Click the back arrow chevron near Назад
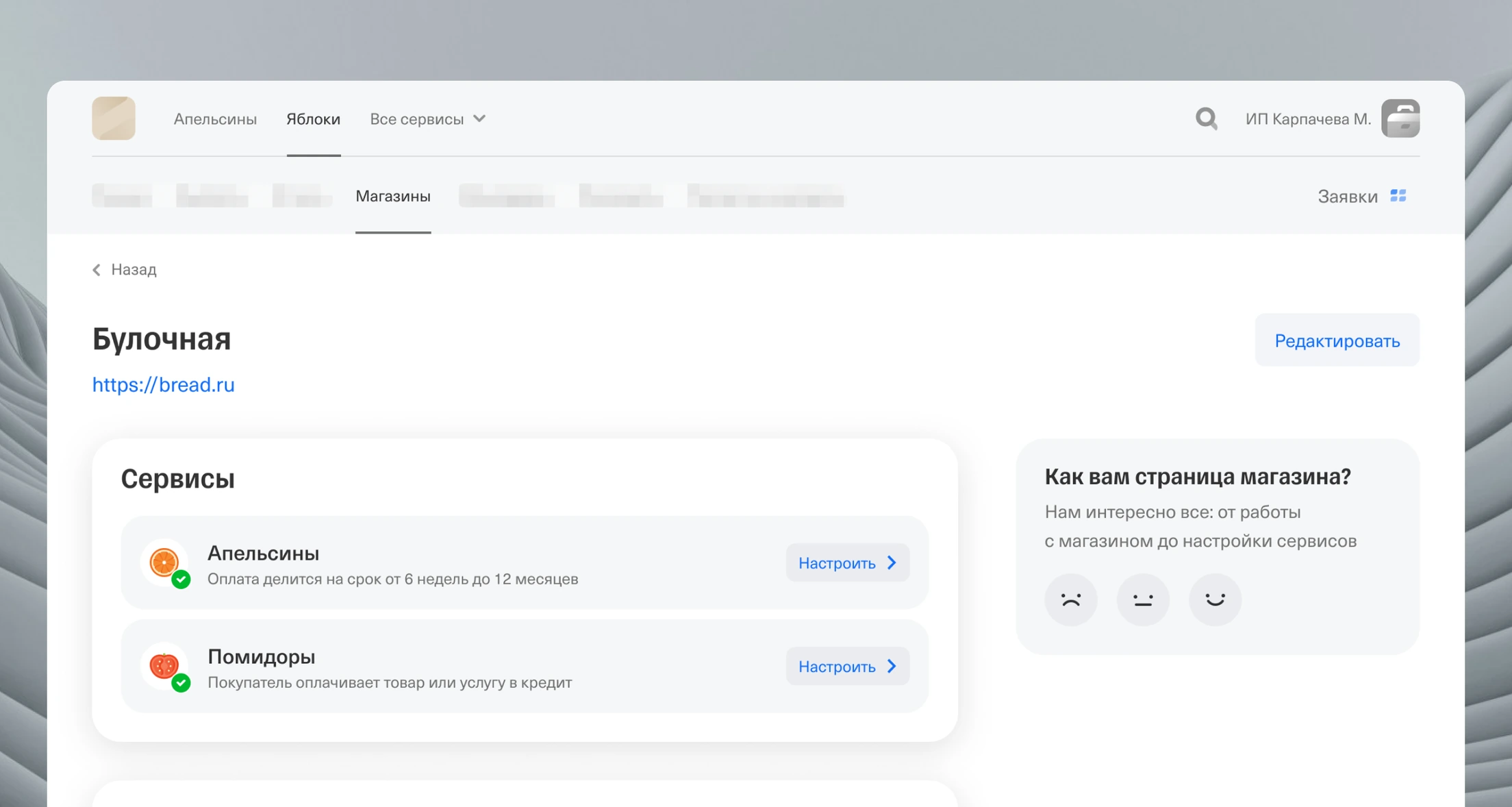Screen dimensions: 1512x807 97,270
